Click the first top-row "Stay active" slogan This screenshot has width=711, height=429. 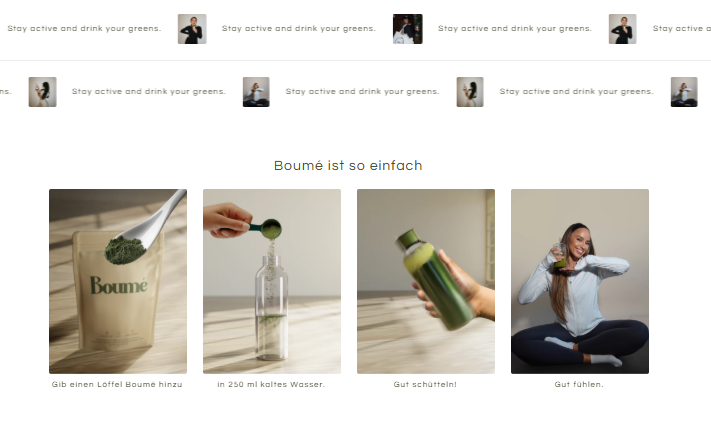[84, 29]
